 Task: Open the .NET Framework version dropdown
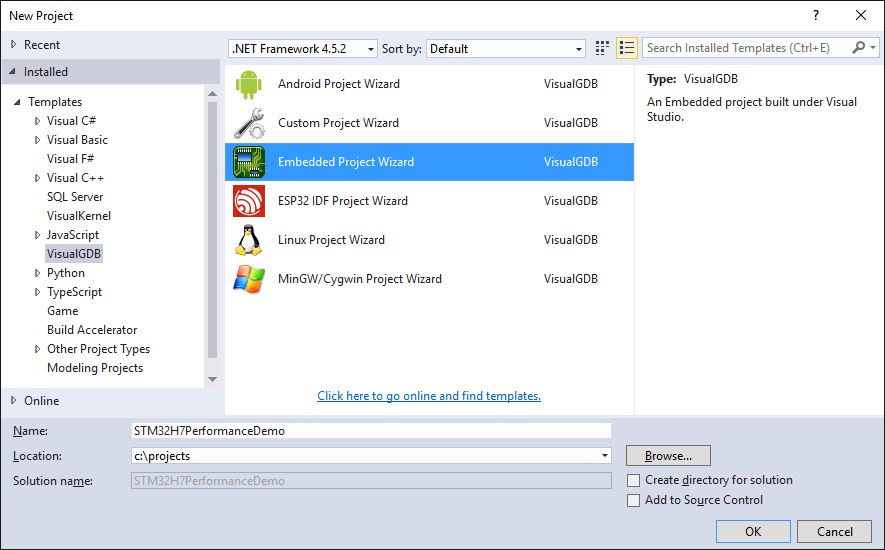tap(303, 49)
